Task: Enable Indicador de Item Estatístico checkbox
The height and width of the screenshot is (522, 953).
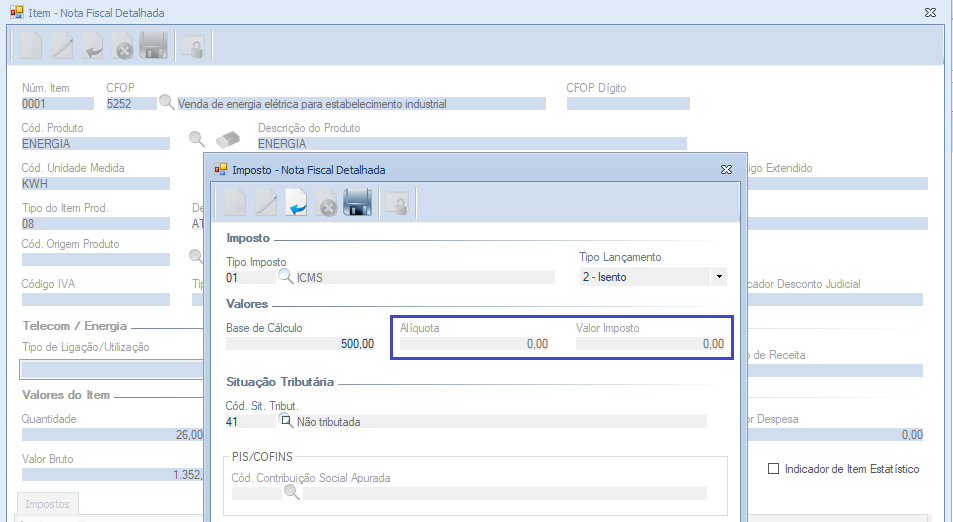Action: [772, 469]
